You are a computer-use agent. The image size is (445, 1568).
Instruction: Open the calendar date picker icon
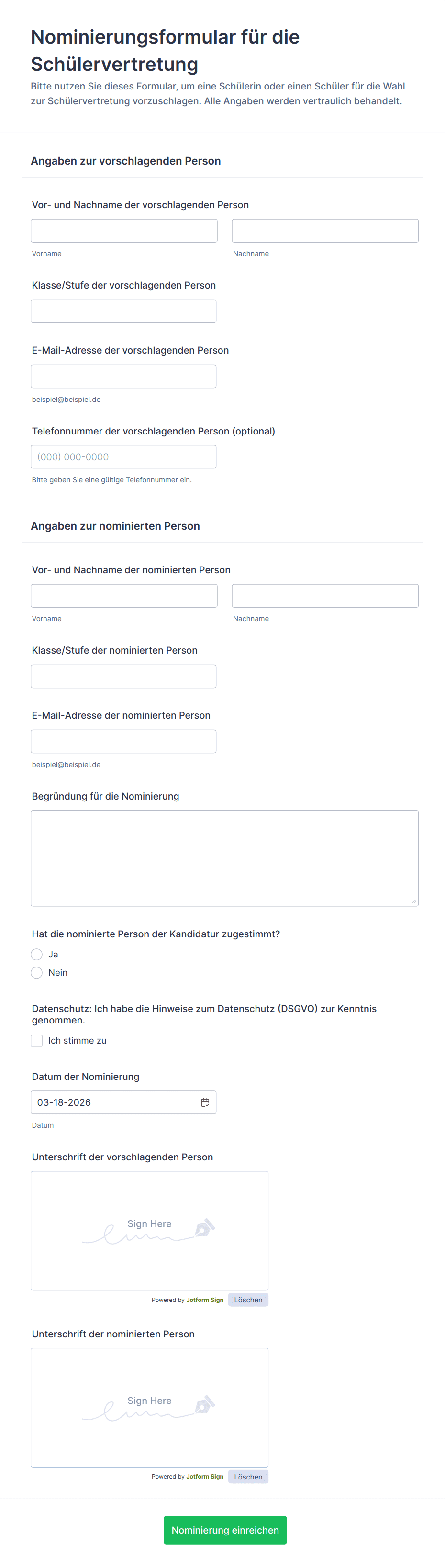click(x=205, y=1102)
